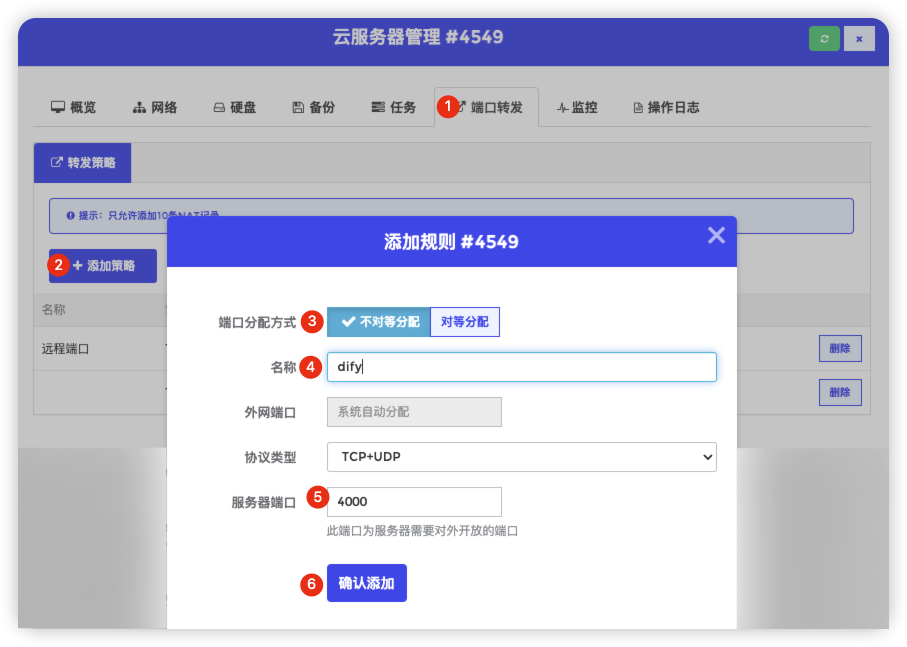907x647 pixels.
Task: Click the drive icon on 硬盘 tab
Action: pyautogui.click(x=219, y=108)
